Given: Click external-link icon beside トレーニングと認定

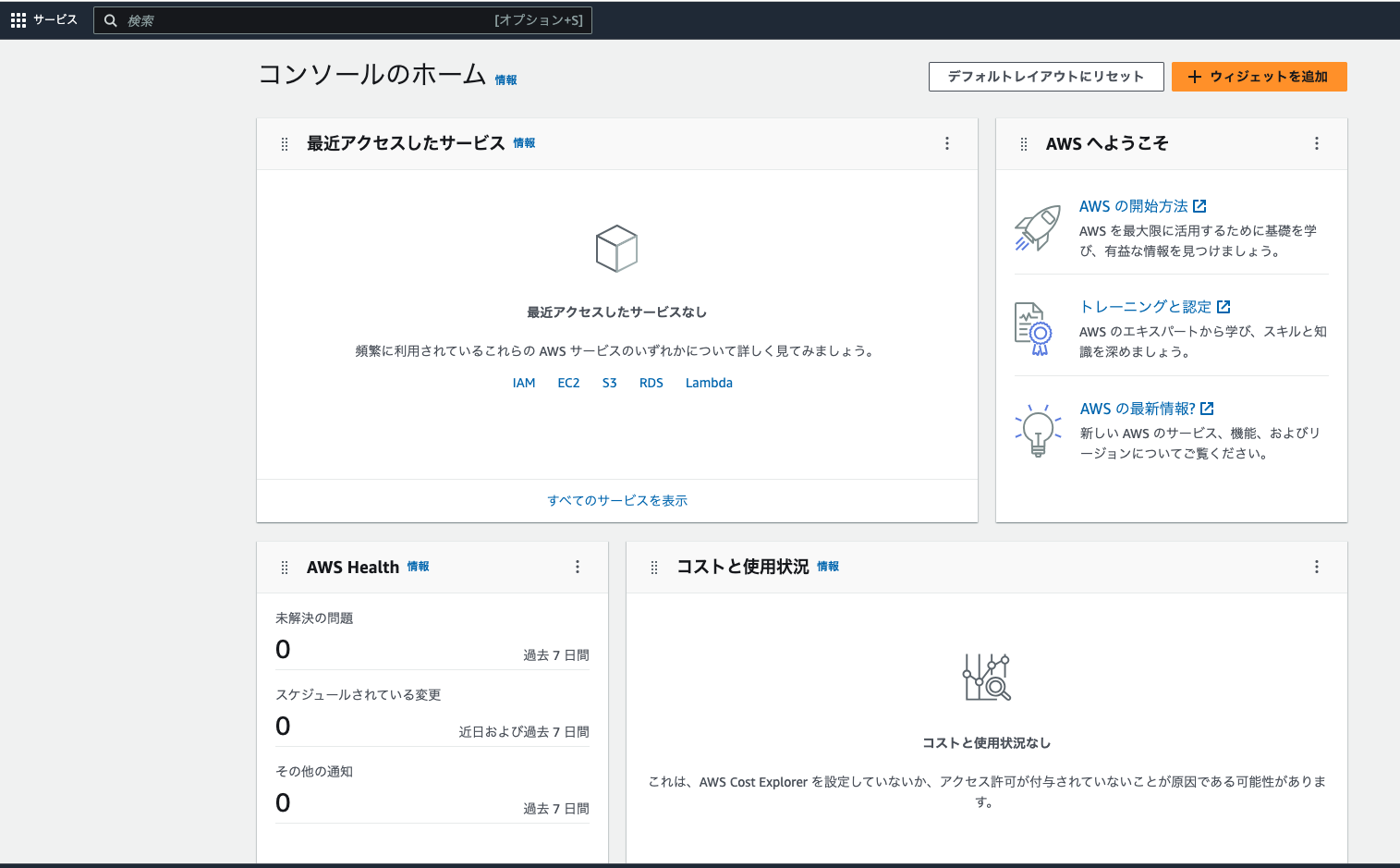Looking at the screenshot, I should 1223,307.
